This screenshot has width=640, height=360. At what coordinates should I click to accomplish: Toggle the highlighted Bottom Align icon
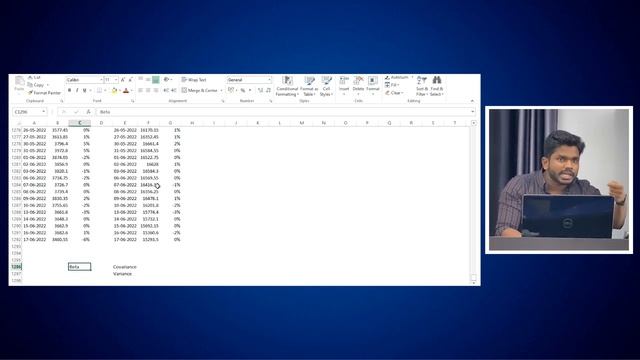tap(156, 80)
